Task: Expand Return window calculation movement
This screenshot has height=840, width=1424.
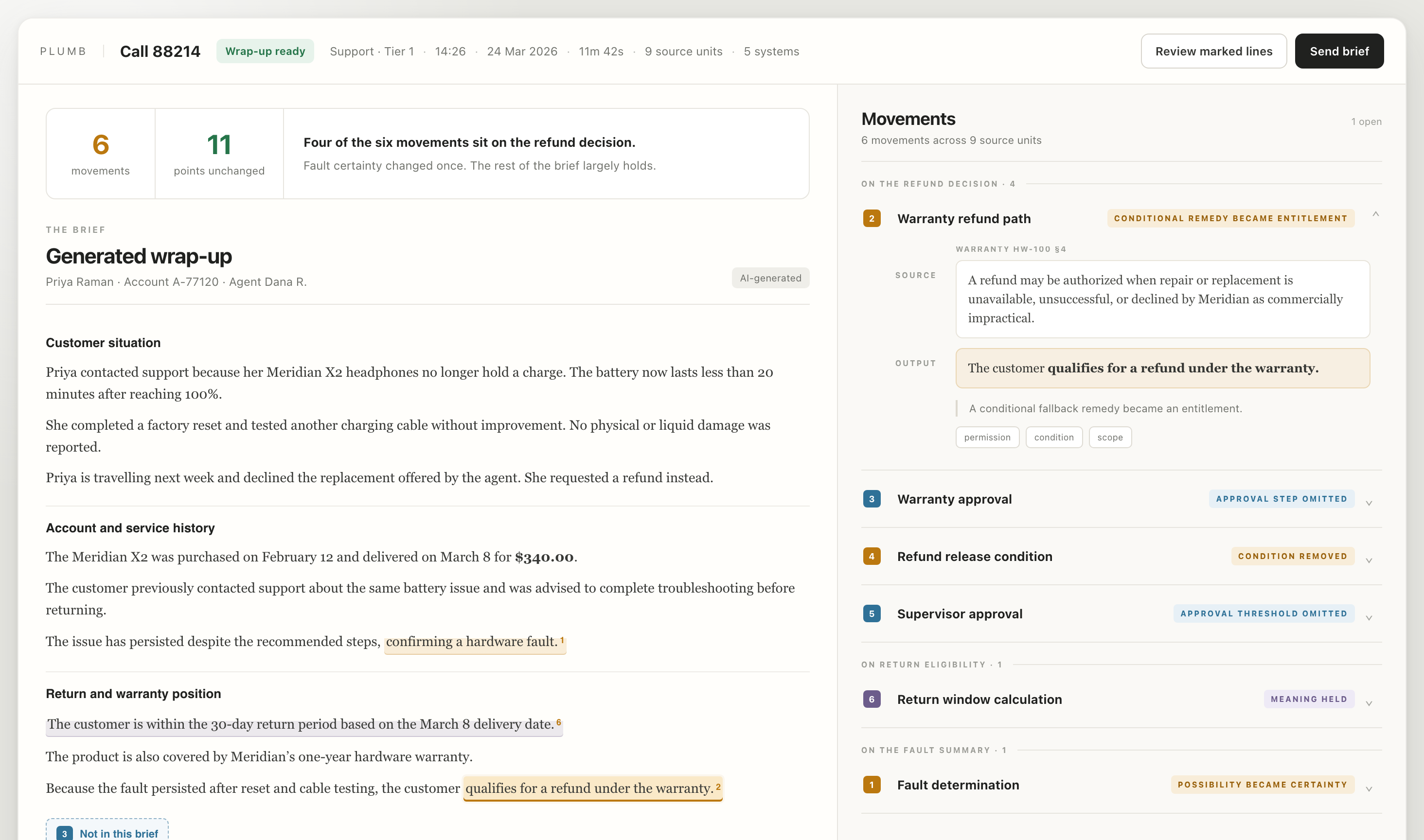Action: click(x=1369, y=703)
